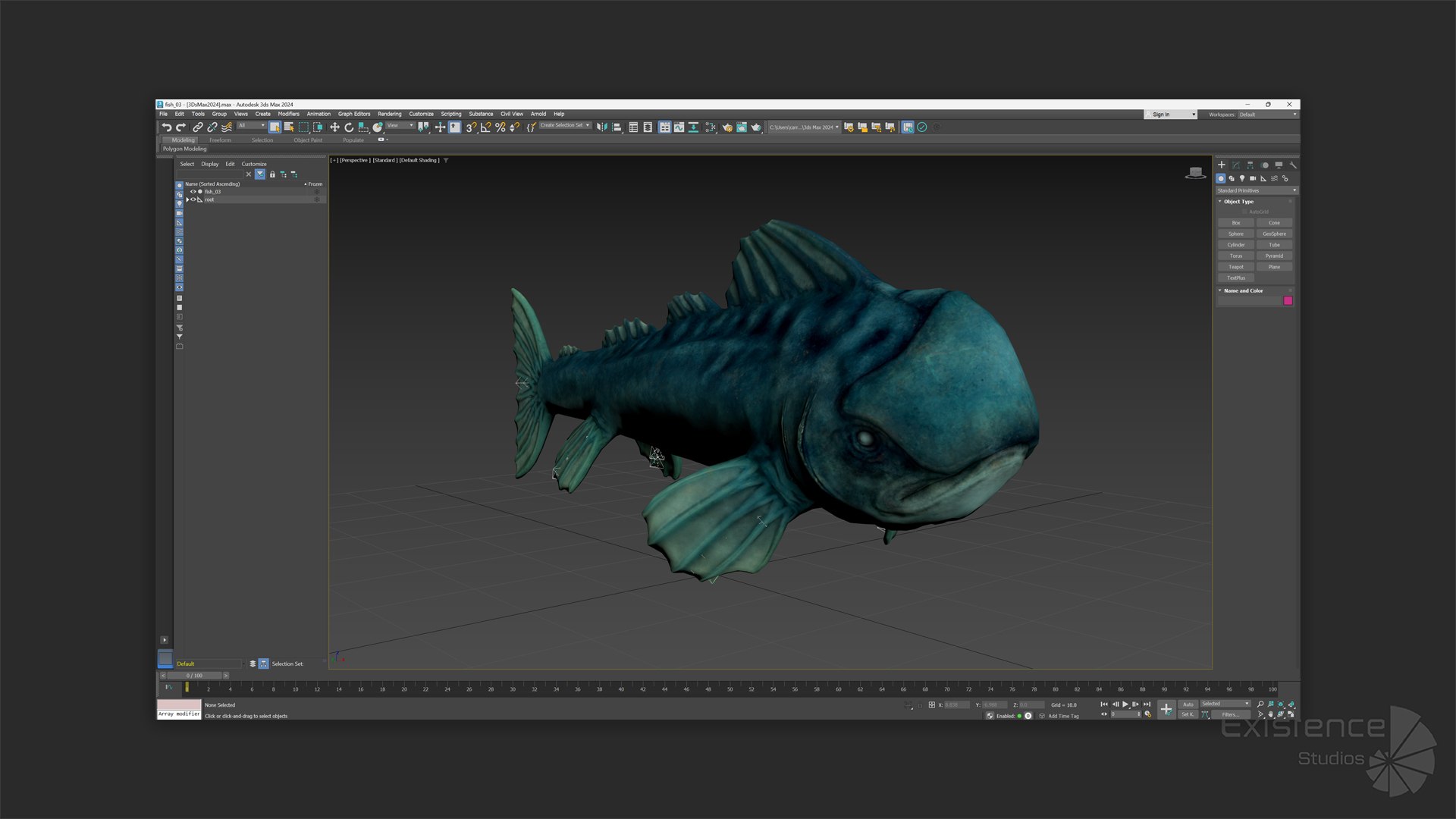Create a GeoSphere primitive
Viewport: 1456px width, 819px height.
click(x=1274, y=234)
